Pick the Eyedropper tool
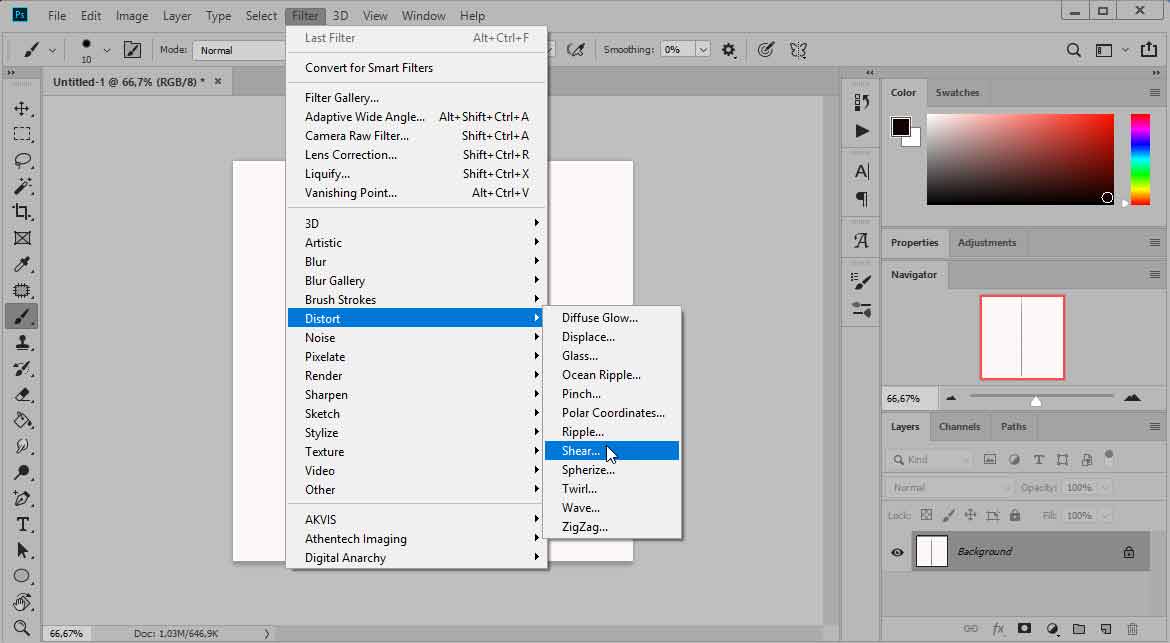Viewport: 1170px width, 643px height. (21, 264)
